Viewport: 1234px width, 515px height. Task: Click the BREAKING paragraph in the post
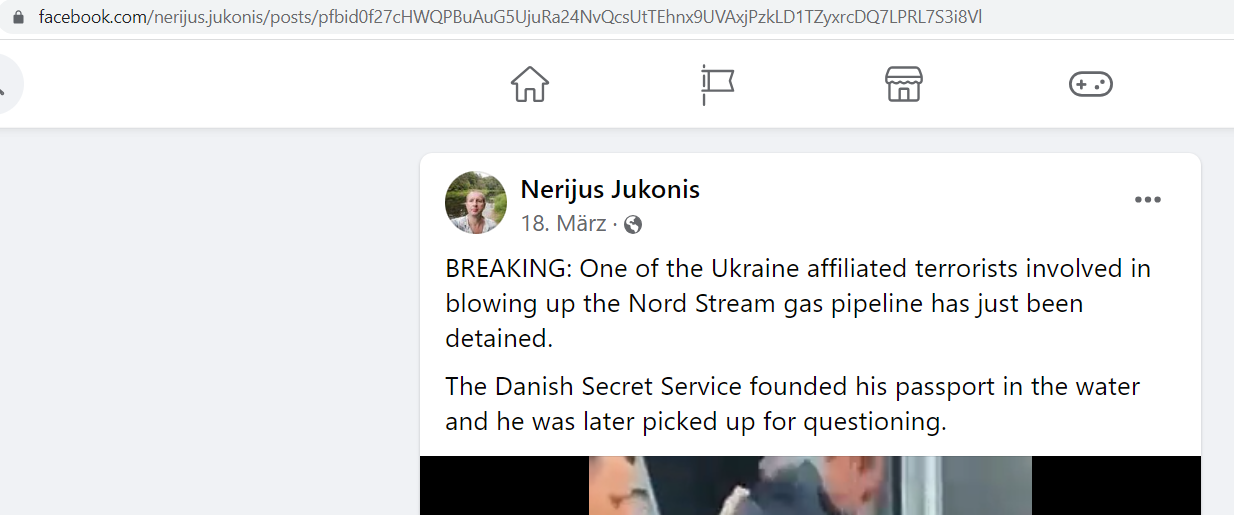click(798, 303)
